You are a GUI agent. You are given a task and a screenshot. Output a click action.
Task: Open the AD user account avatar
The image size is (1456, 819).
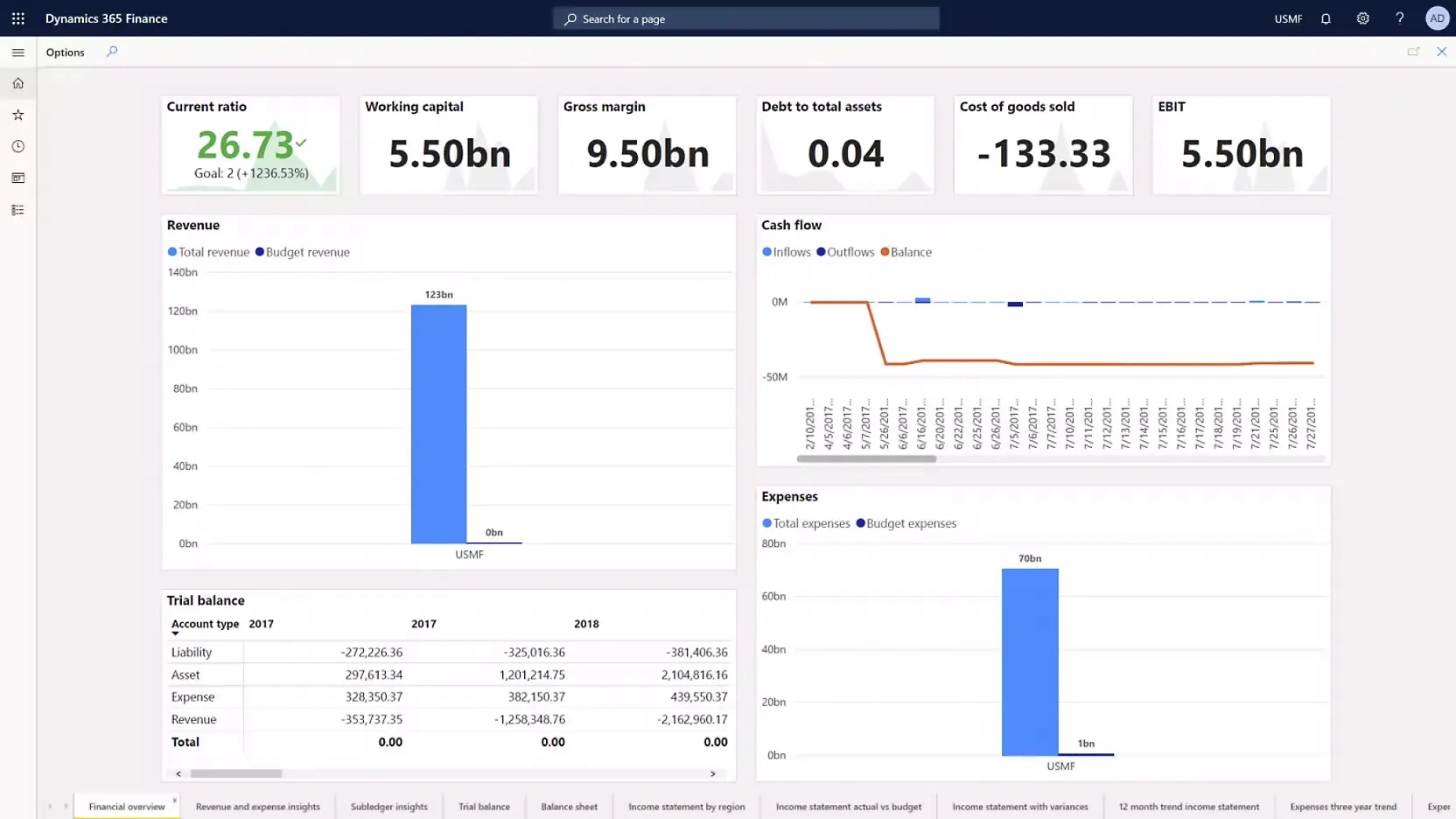[x=1437, y=18]
